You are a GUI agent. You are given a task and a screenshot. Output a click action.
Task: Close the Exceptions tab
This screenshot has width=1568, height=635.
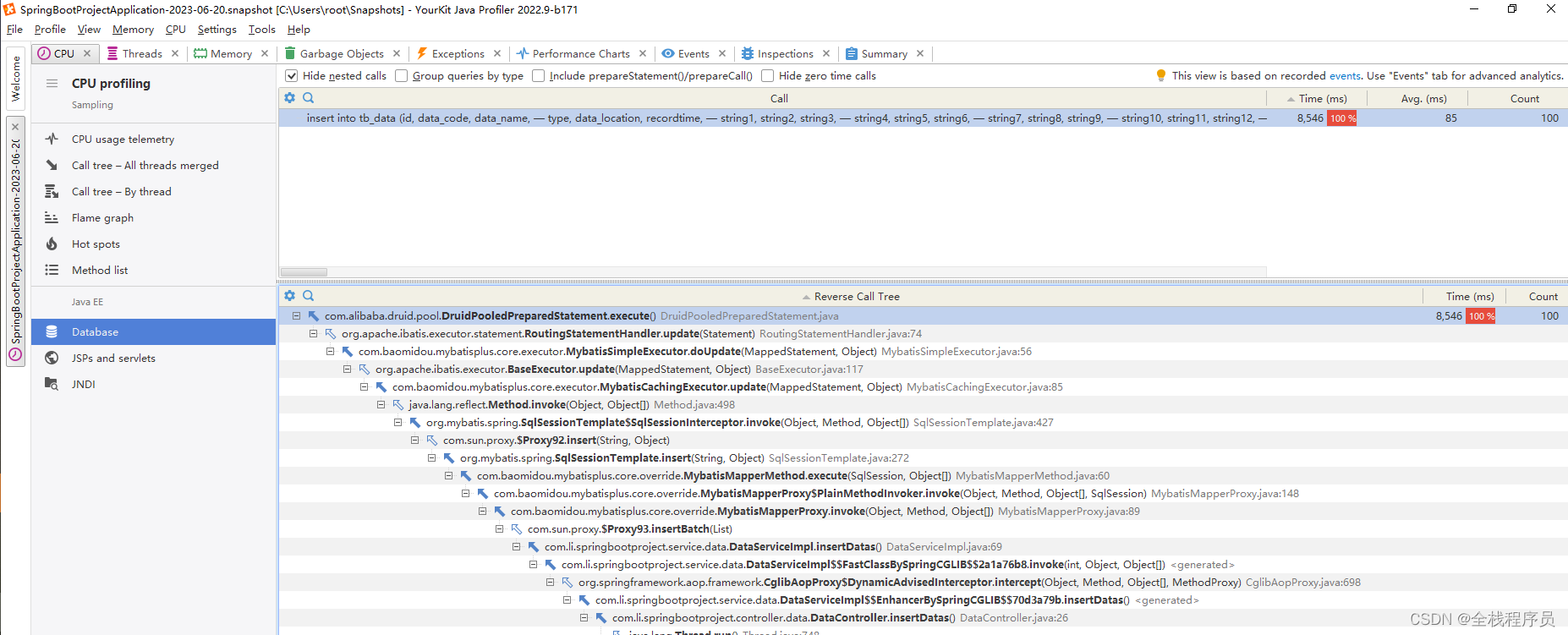pyautogui.click(x=497, y=53)
